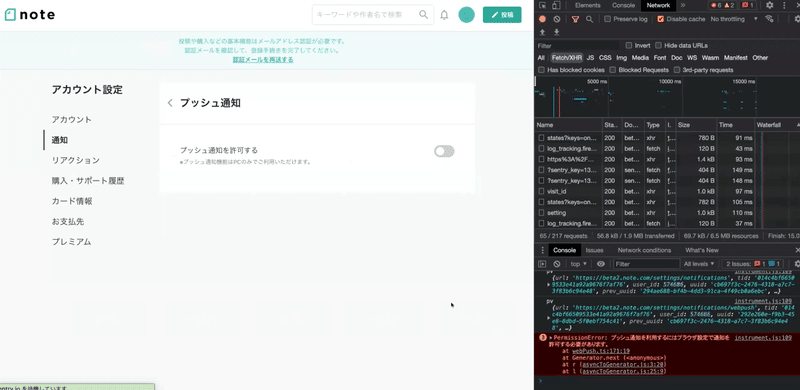Check the Preserve log checkbox

pos(607,19)
